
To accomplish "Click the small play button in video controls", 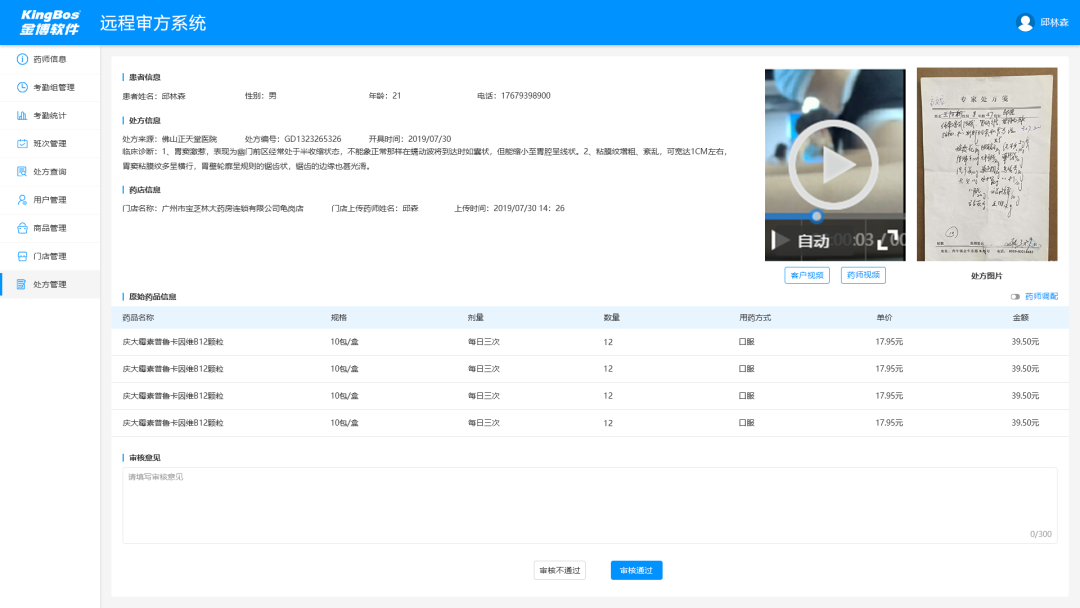I will 781,241.
